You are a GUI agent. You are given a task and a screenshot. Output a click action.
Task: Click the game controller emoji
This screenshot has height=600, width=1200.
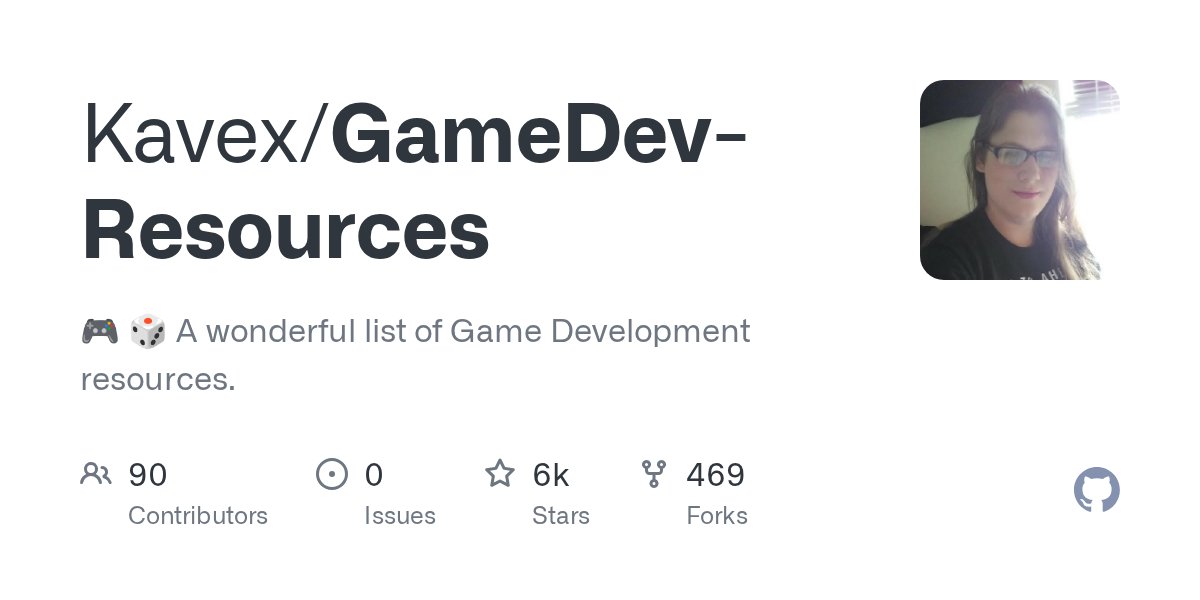point(100,331)
